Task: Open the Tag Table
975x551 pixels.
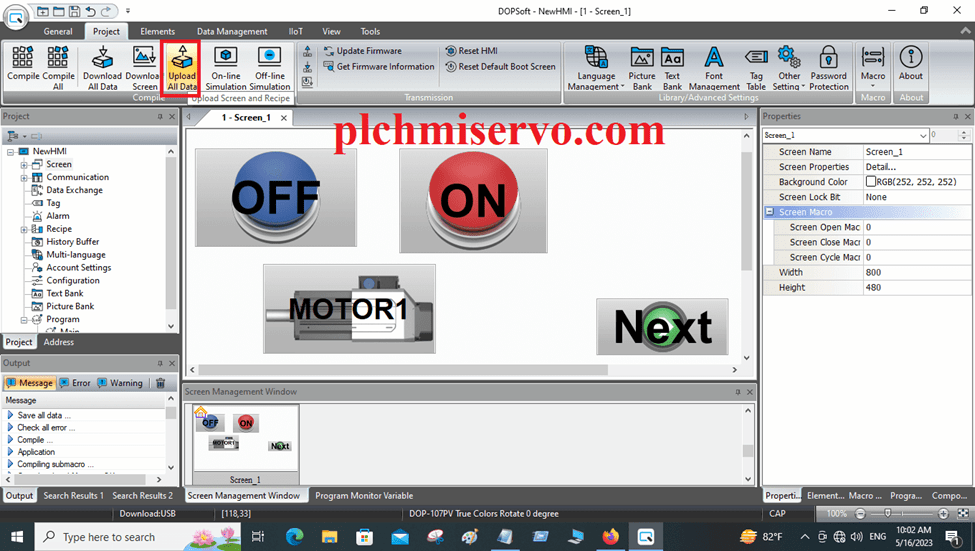Action: click(756, 67)
